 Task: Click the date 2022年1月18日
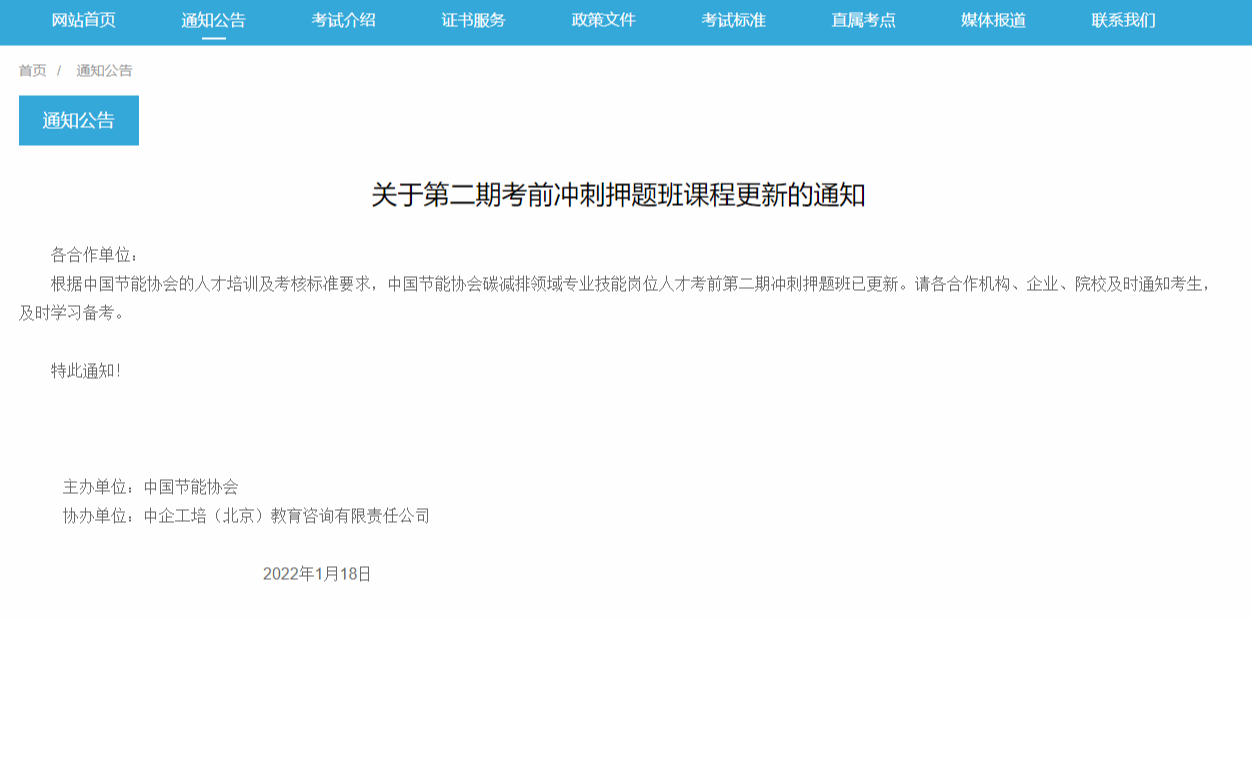[317, 574]
